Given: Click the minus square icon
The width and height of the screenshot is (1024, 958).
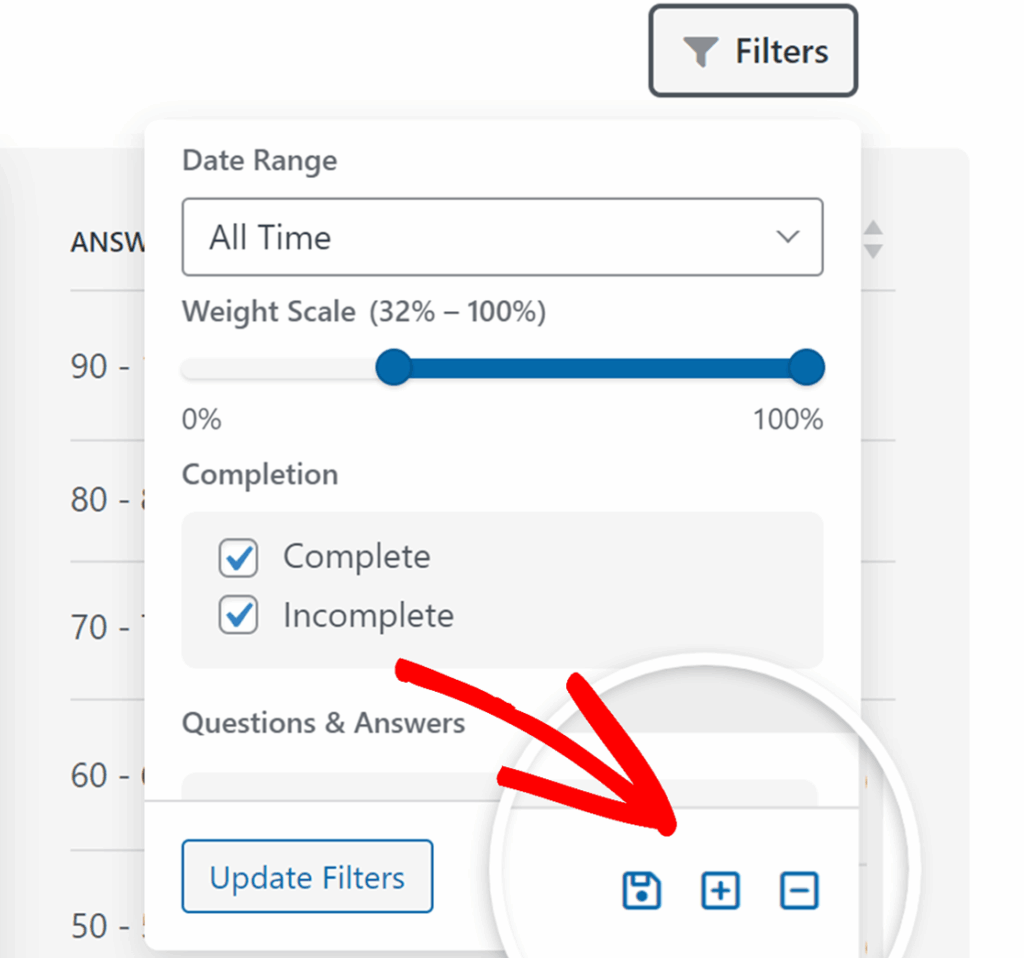Looking at the screenshot, I should click(799, 890).
